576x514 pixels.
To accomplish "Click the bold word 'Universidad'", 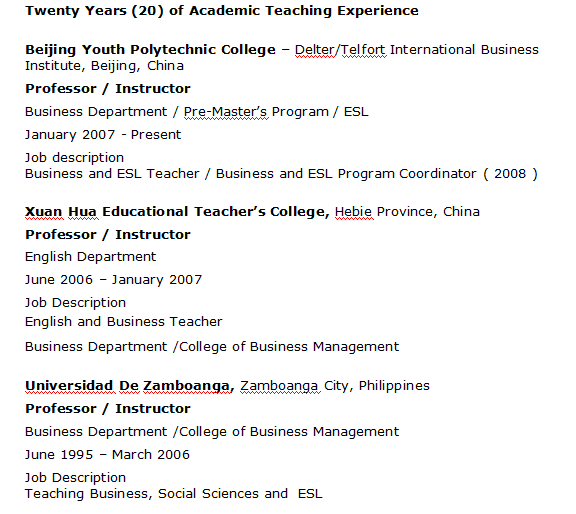I will [x=69, y=386].
